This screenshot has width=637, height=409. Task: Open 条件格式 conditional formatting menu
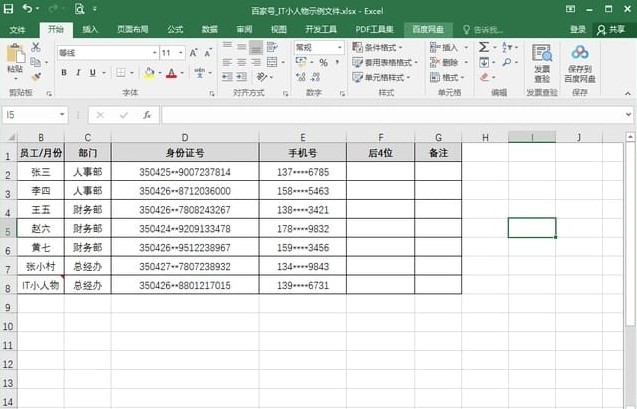pyautogui.click(x=377, y=48)
